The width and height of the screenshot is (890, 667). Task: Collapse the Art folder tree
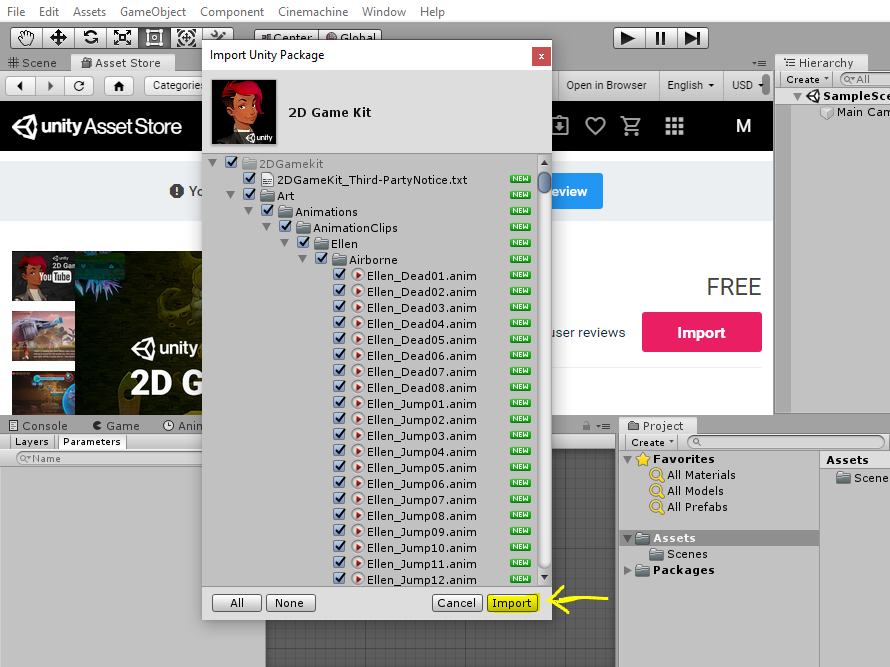click(230, 195)
